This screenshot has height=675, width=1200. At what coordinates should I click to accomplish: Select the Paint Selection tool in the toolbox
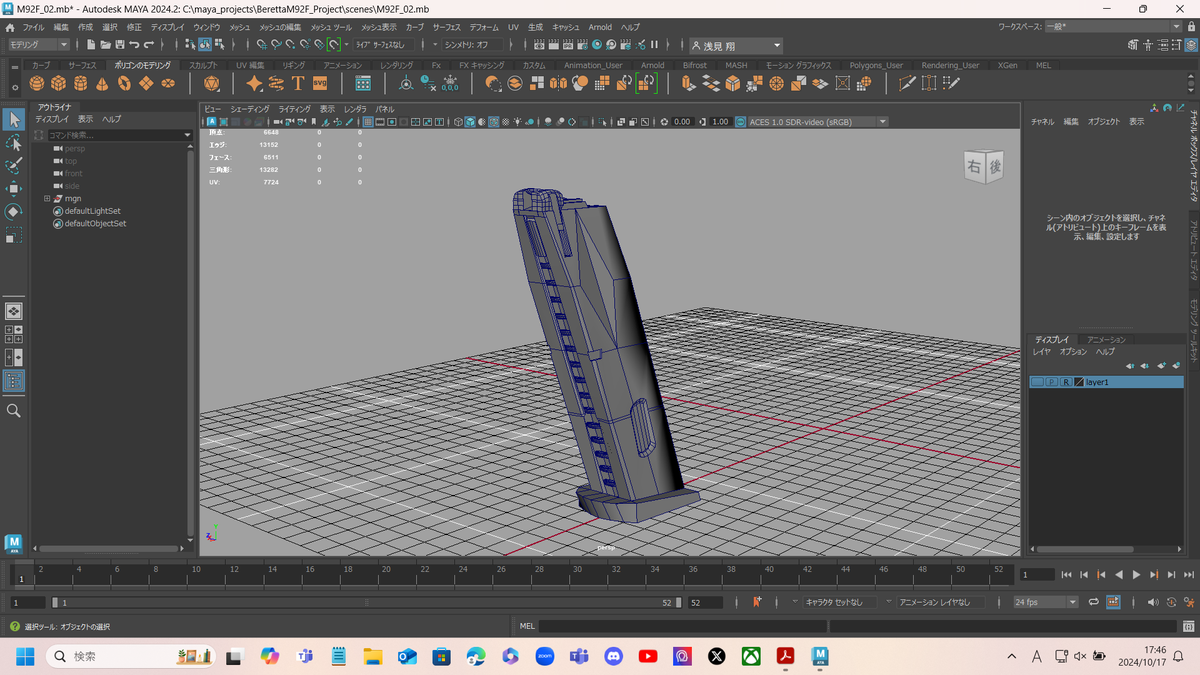14,166
